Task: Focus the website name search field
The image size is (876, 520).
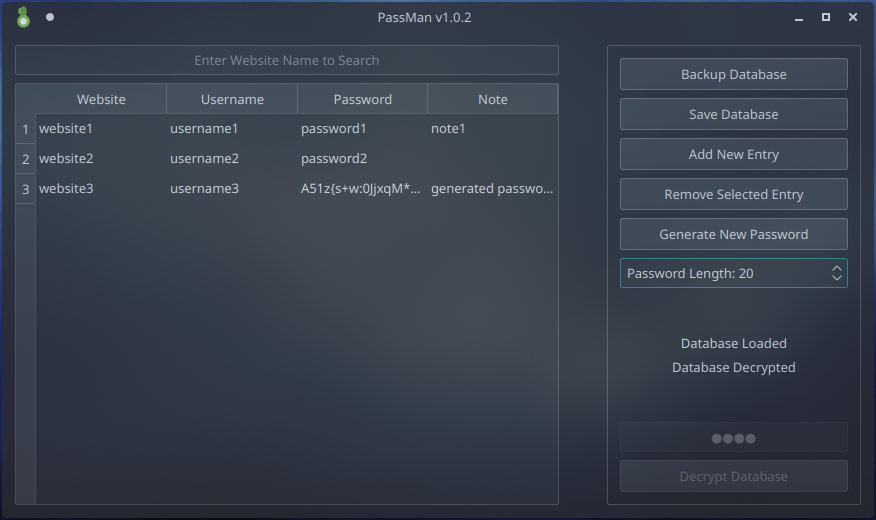Action: click(286, 60)
